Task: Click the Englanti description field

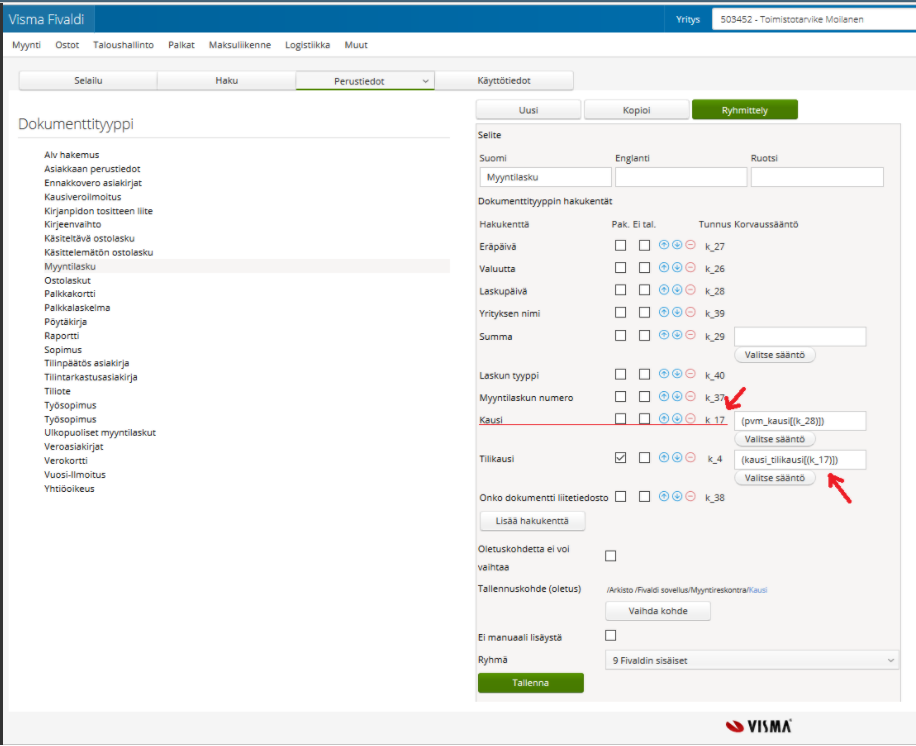Action: click(681, 177)
